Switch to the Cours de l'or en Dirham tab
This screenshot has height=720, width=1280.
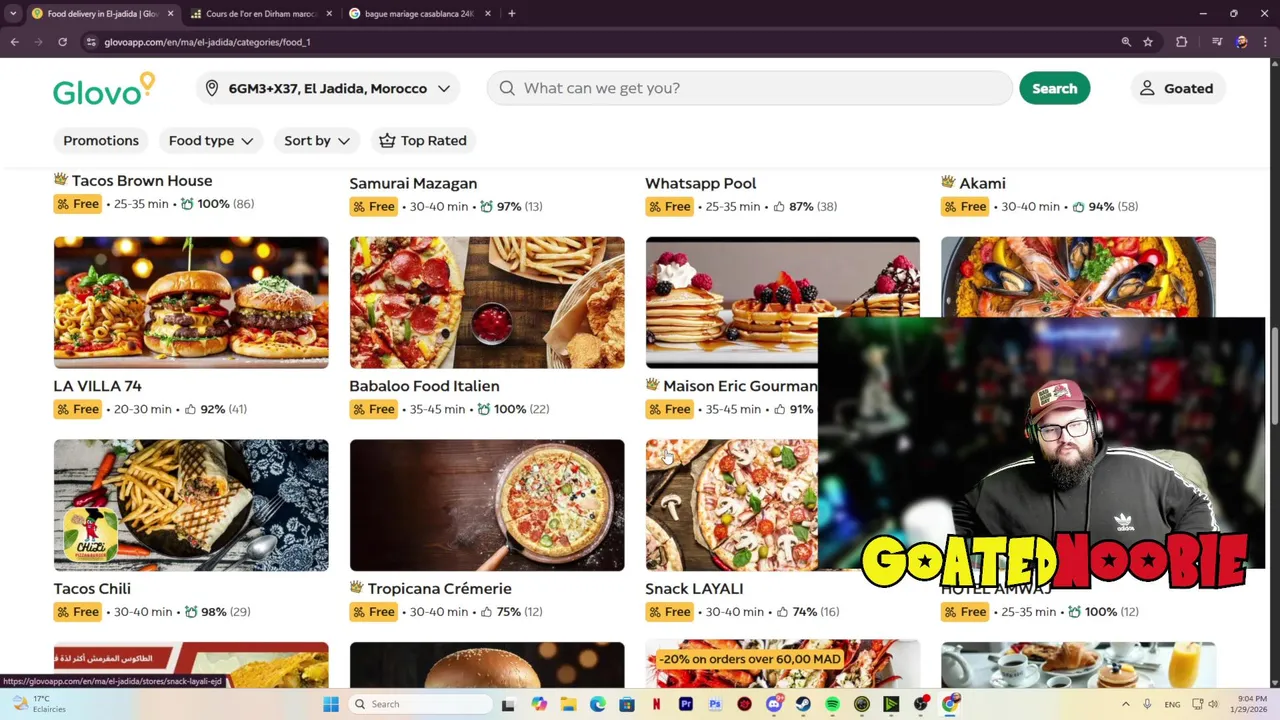[262, 14]
